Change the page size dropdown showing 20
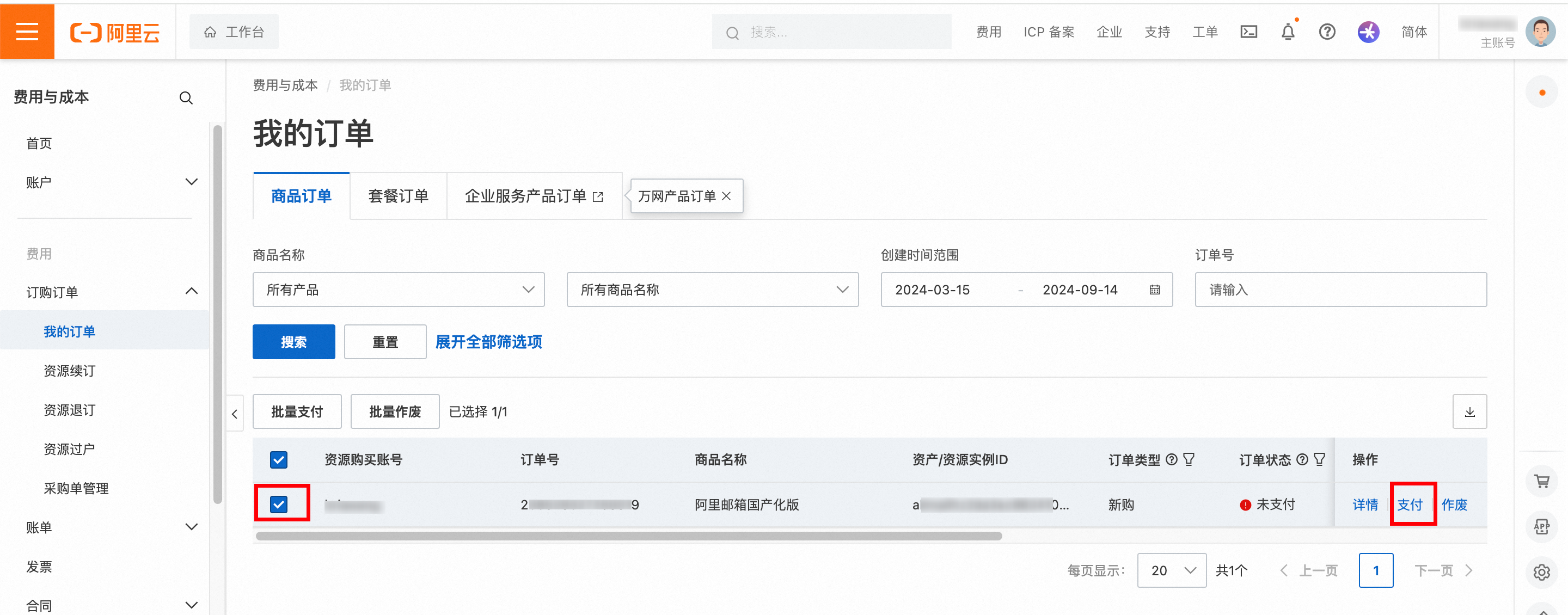This screenshot has width=1568, height=615. [1171, 570]
